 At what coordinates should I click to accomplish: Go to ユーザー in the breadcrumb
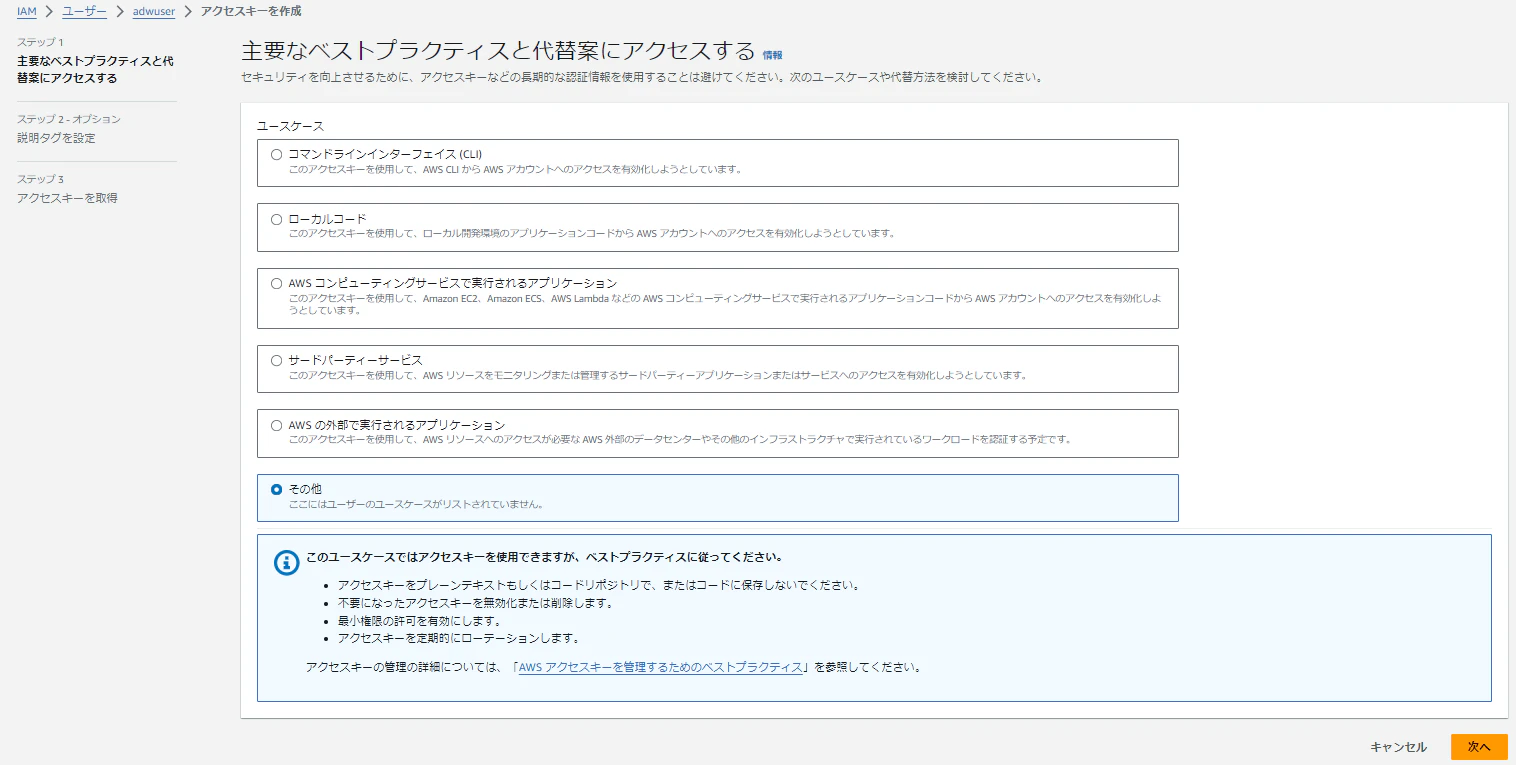(x=85, y=11)
